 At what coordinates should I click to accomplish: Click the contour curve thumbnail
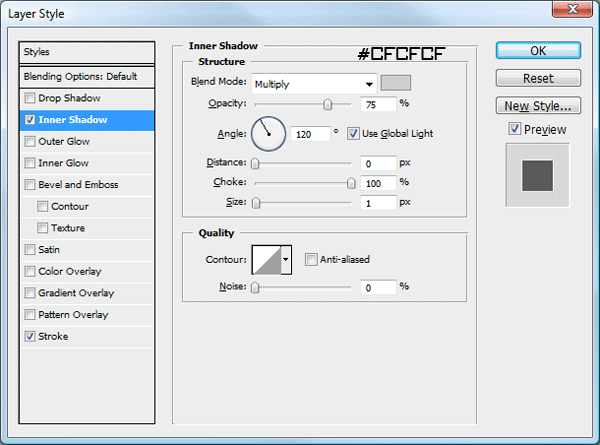[x=267, y=260]
